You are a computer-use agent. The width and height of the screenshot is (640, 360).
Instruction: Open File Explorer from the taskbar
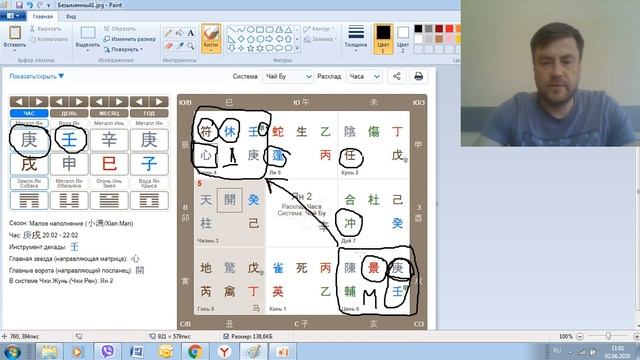coord(49,351)
